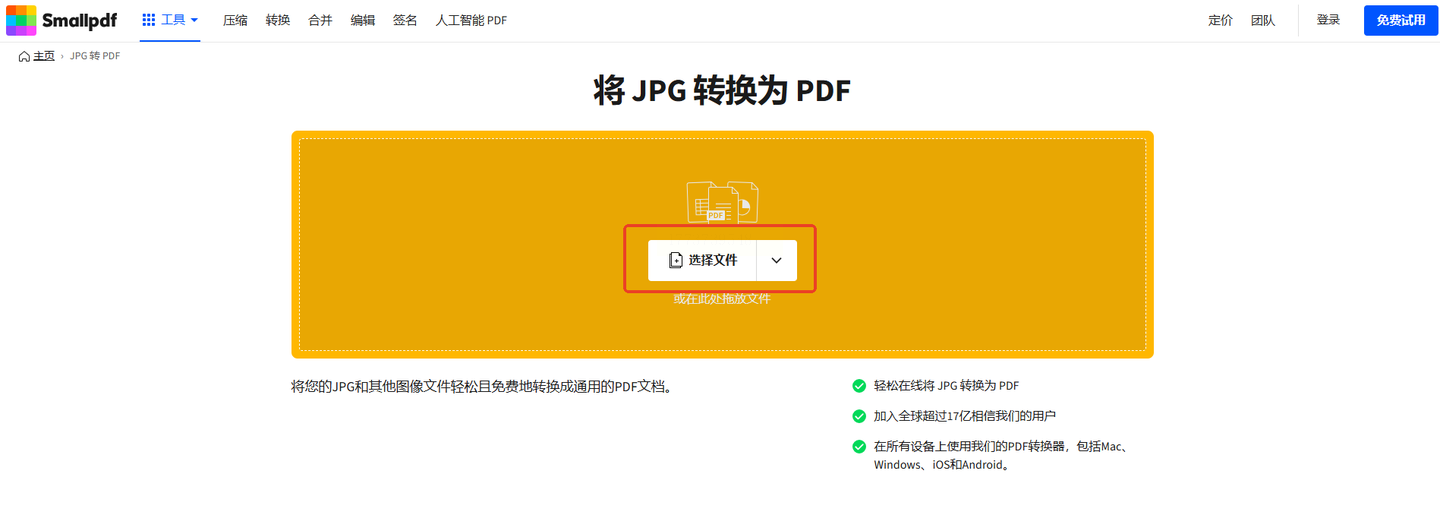Click the Smallpdf logo
Viewport: 1440px width, 515px height.
pyautogui.click(x=61, y=20)
